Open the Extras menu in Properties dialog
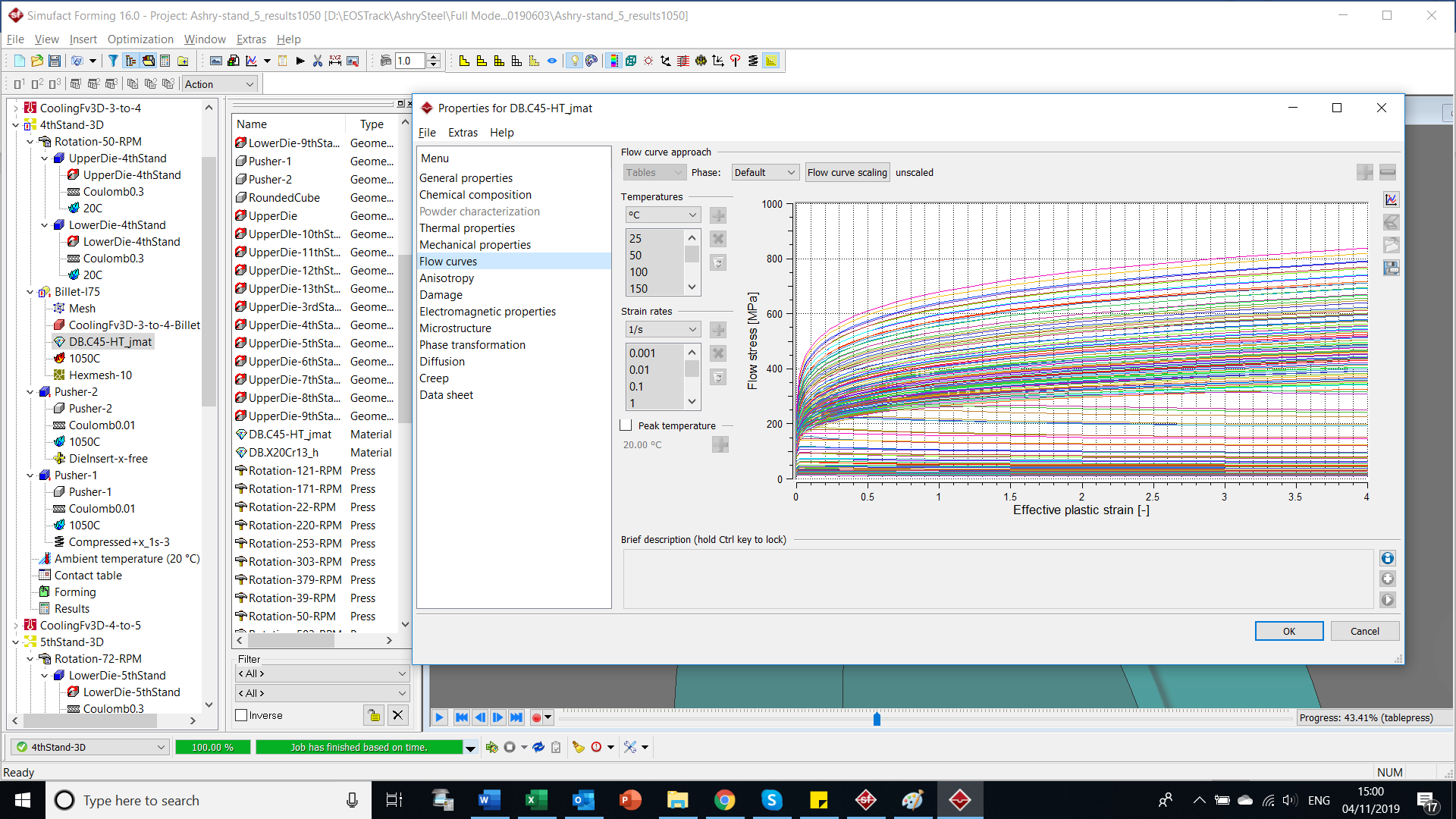The image size is (1456, 819). click(x=463, y=132)
